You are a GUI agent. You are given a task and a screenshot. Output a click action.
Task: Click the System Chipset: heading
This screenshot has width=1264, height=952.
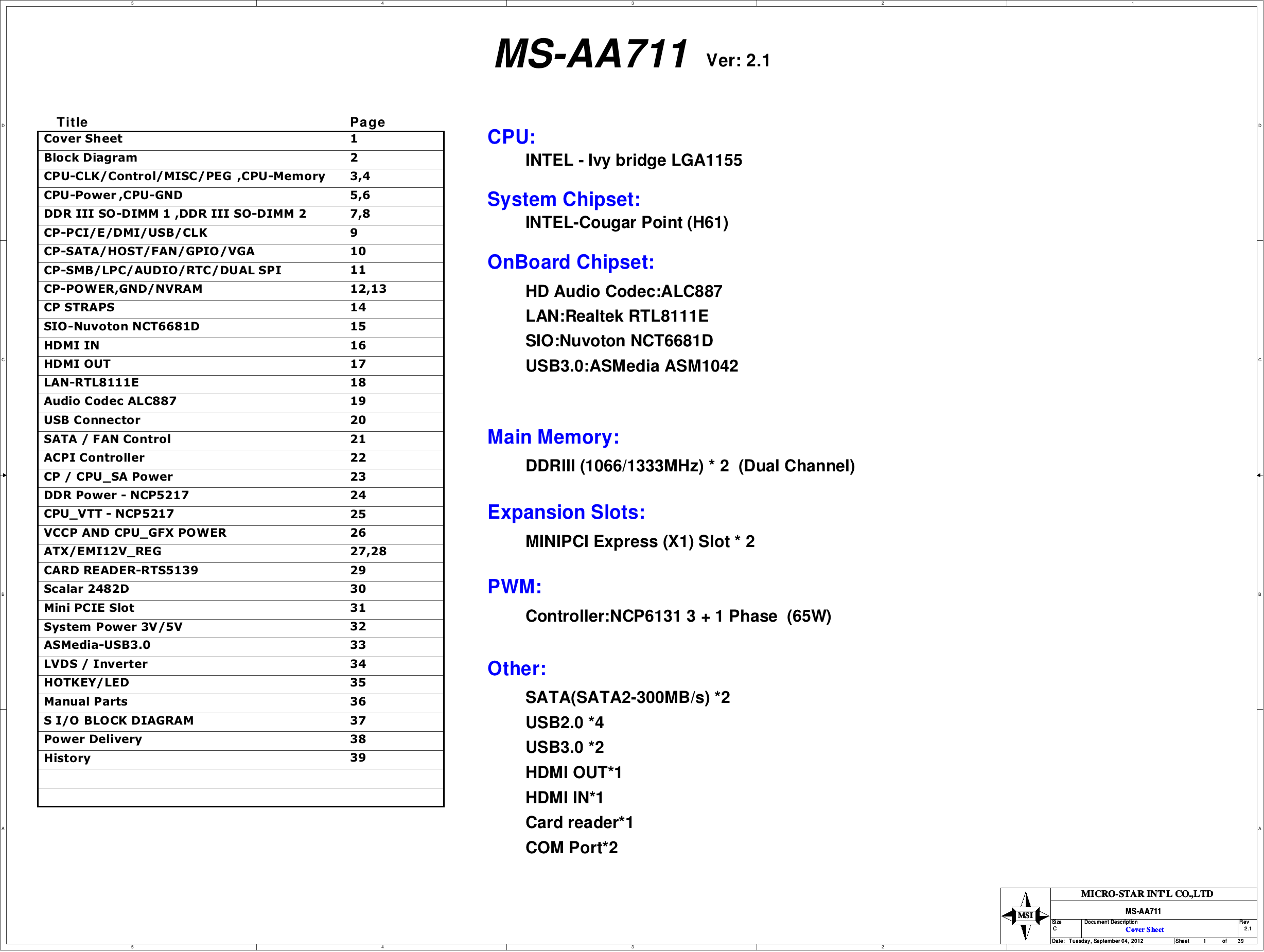coord(564,200)
